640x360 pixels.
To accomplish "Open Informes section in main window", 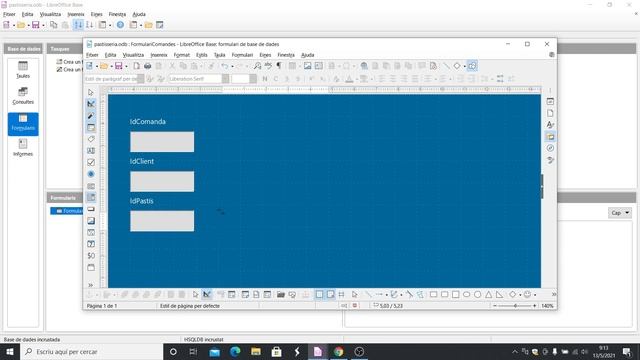I will 23,148.
